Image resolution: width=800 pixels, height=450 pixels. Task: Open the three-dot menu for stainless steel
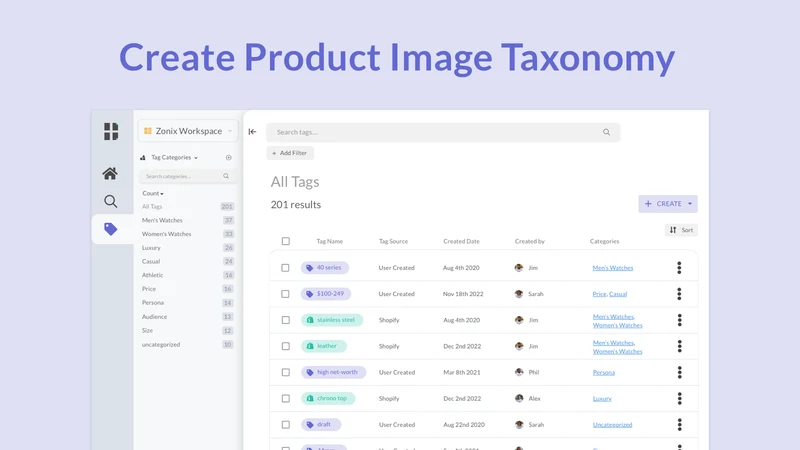click(679, 320)
